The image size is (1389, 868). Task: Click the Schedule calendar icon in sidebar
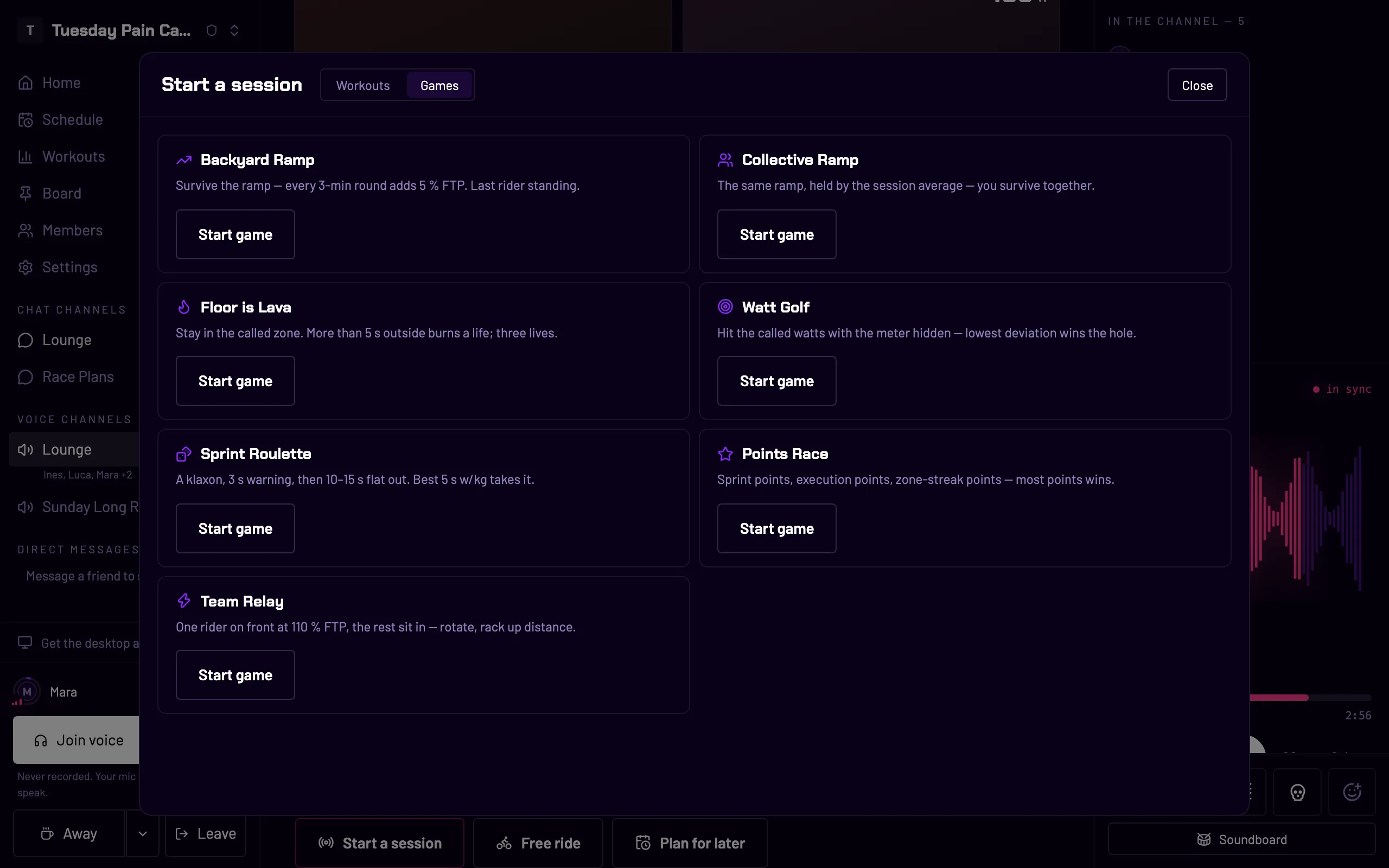26,119
